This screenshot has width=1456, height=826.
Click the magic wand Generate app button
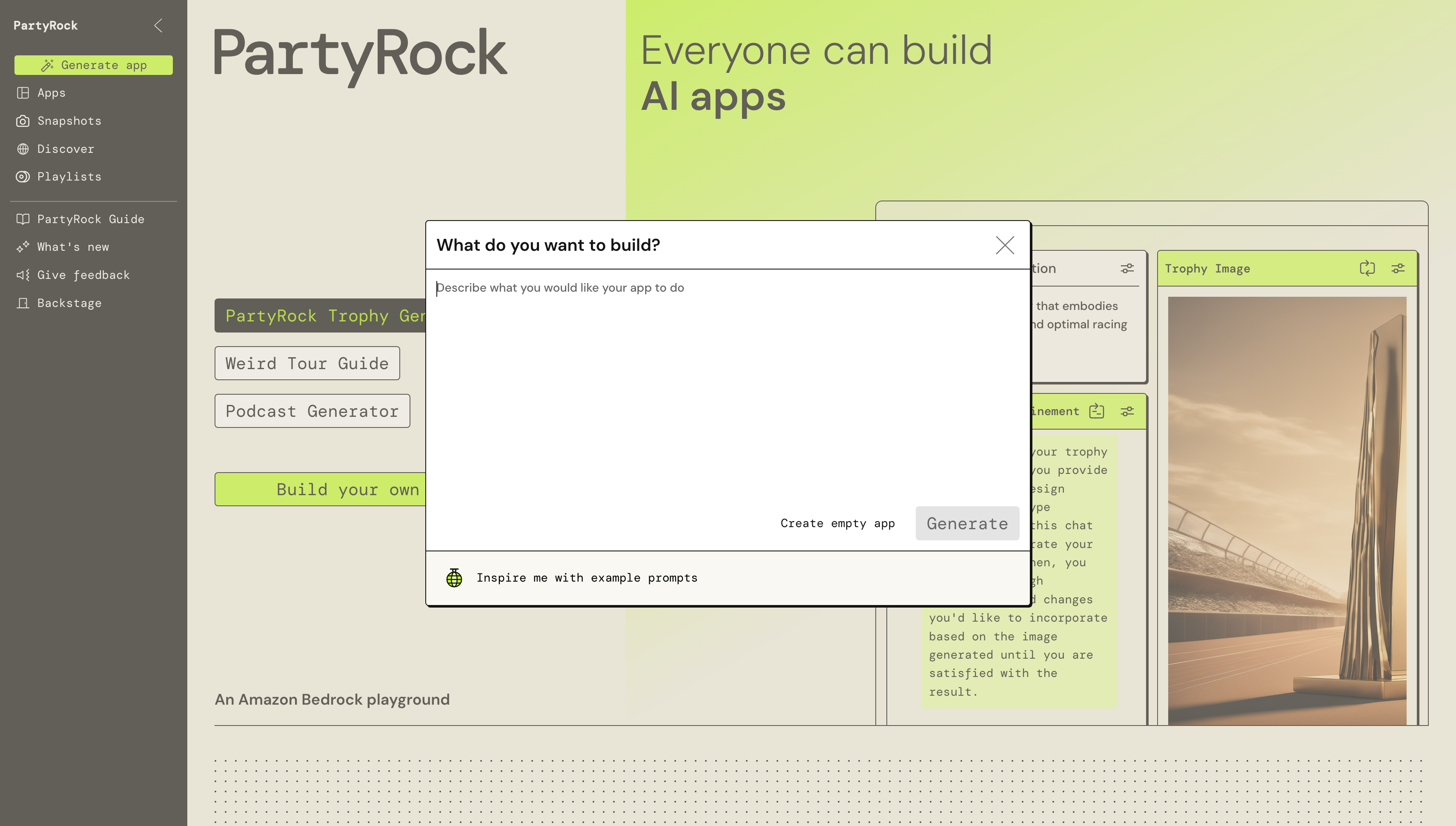point(94,65)
